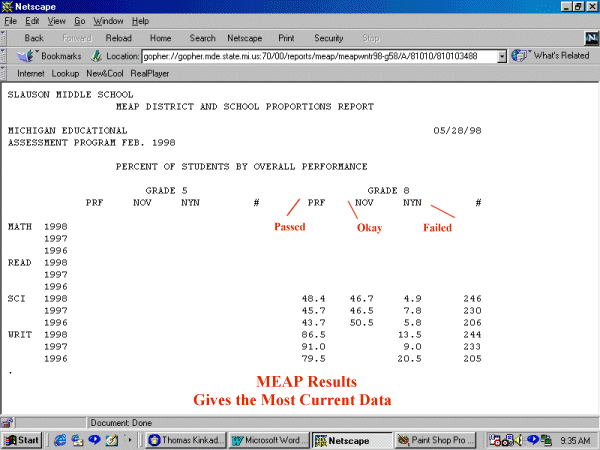The image size is (600, 450).
Task: Open the File menu
Action: coord(11,21)
